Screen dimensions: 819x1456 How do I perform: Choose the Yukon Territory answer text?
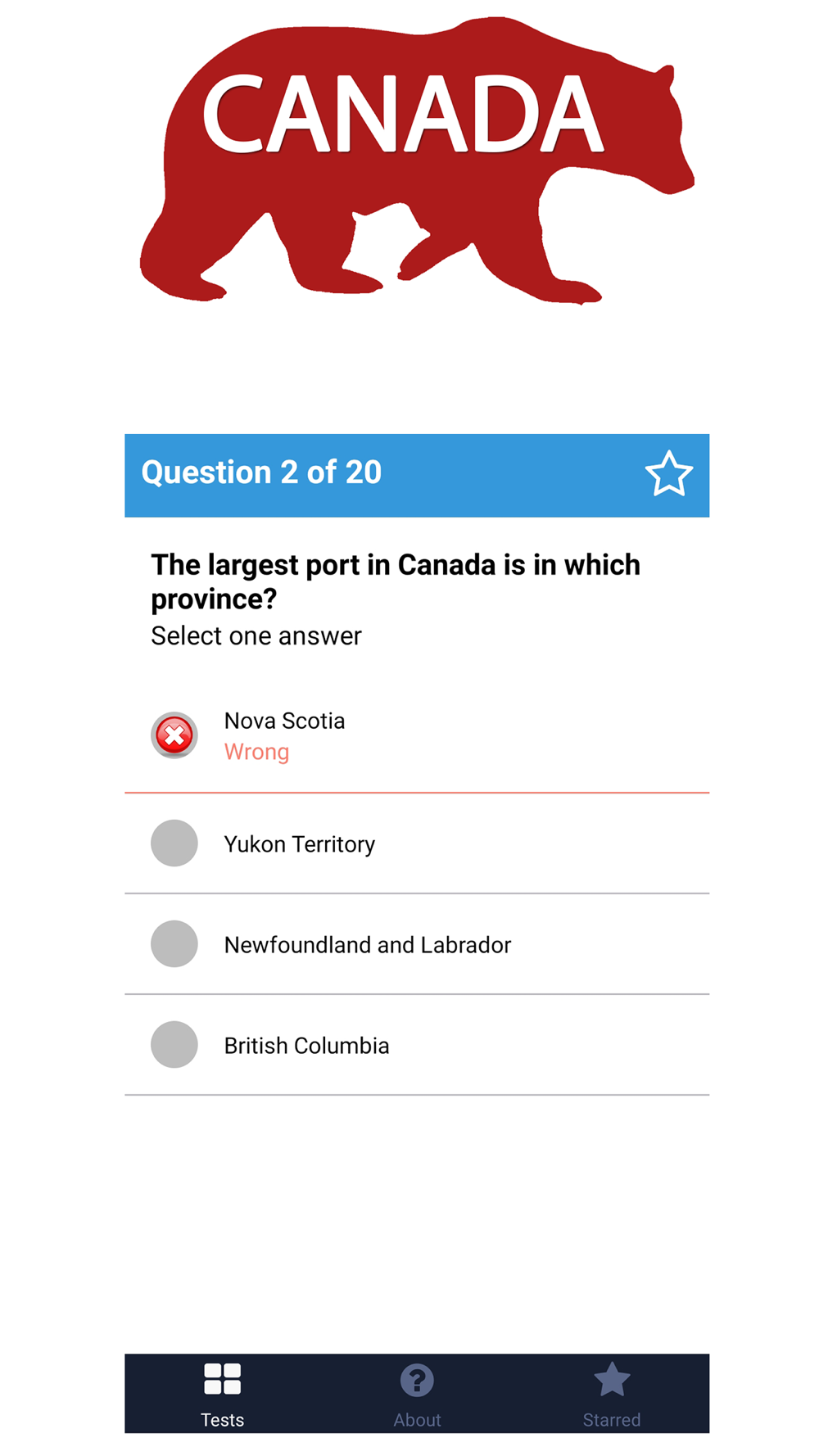[x=300, y=844]
